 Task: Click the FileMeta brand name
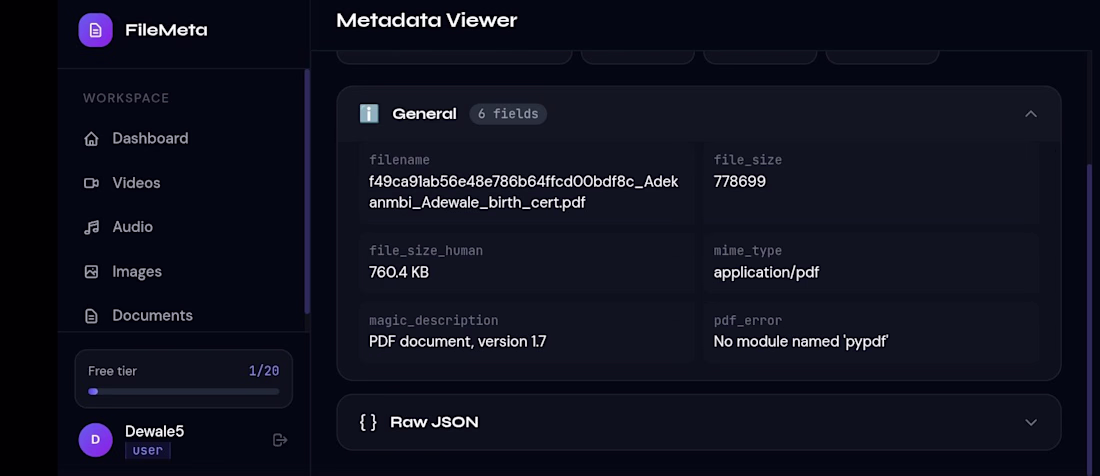click(166, 30)
